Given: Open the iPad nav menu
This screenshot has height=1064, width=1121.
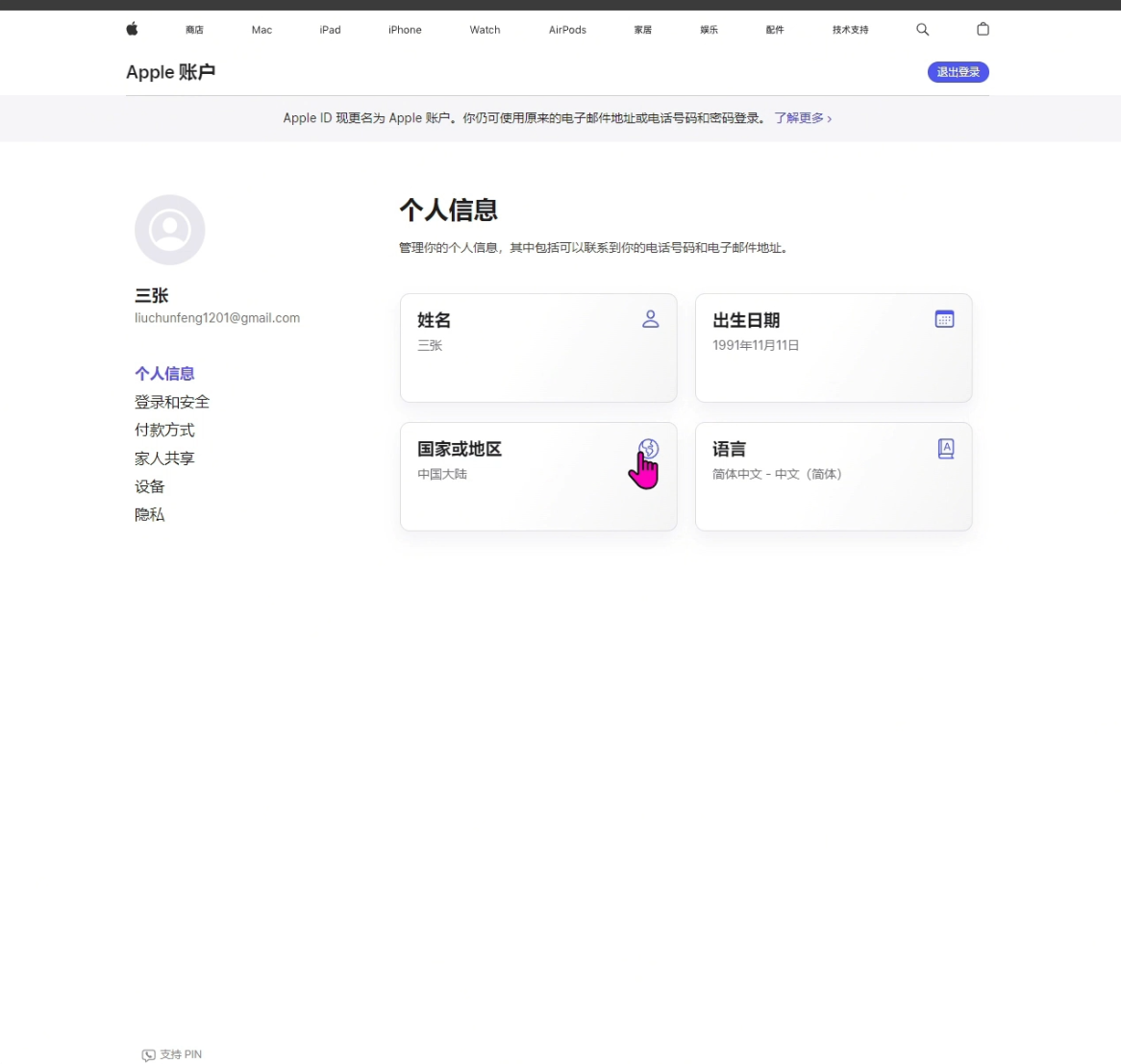Looking at the screenshot, I should click(x=330, y=30).
